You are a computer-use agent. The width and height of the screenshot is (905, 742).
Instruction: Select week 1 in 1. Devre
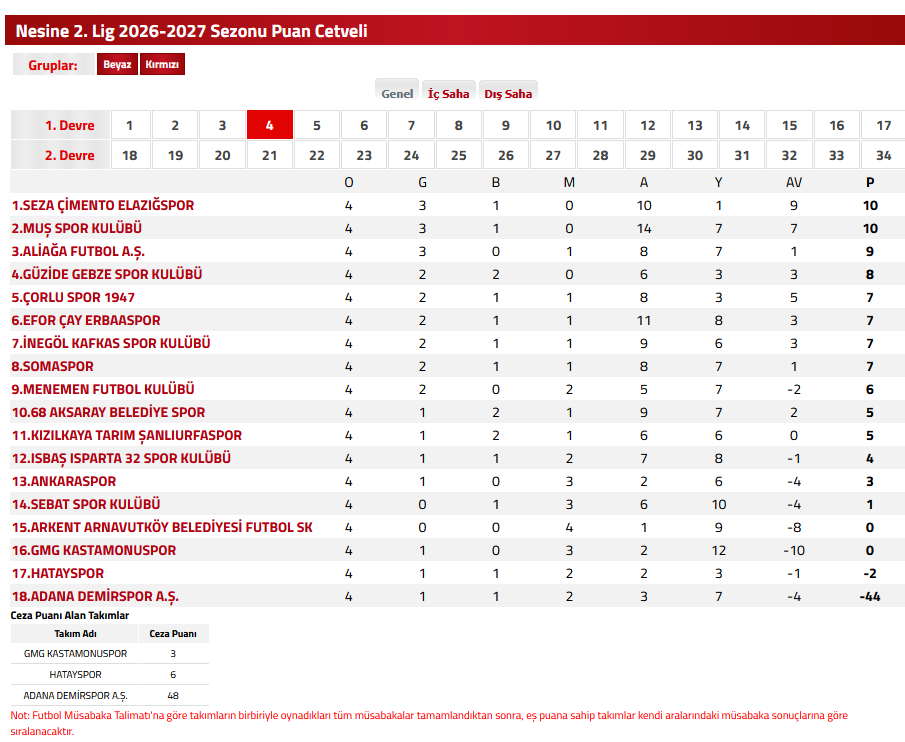pyautogui.click(x=130, y=125)
